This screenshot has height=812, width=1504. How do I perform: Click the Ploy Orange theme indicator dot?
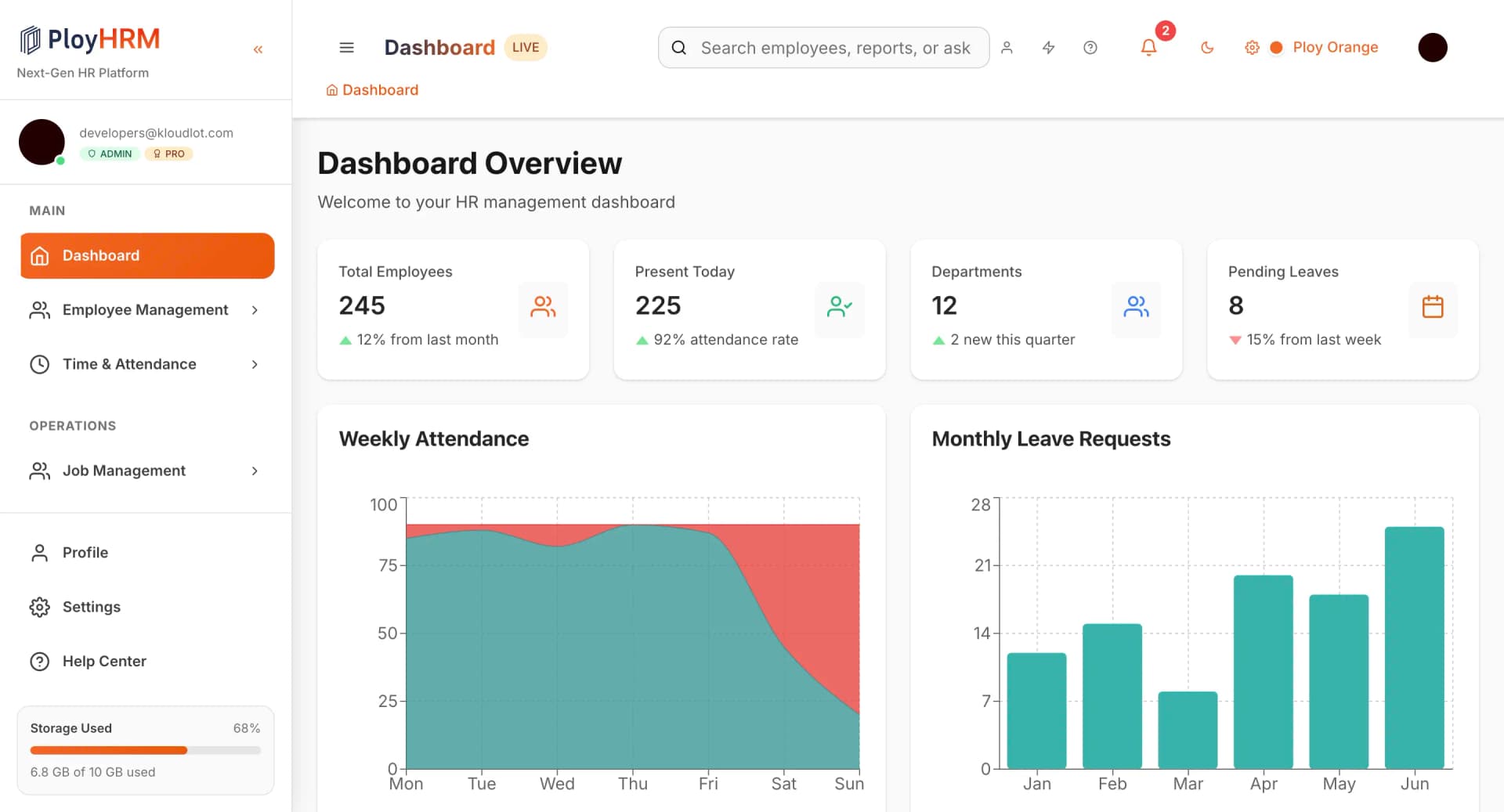click(x=1277, y=48)
